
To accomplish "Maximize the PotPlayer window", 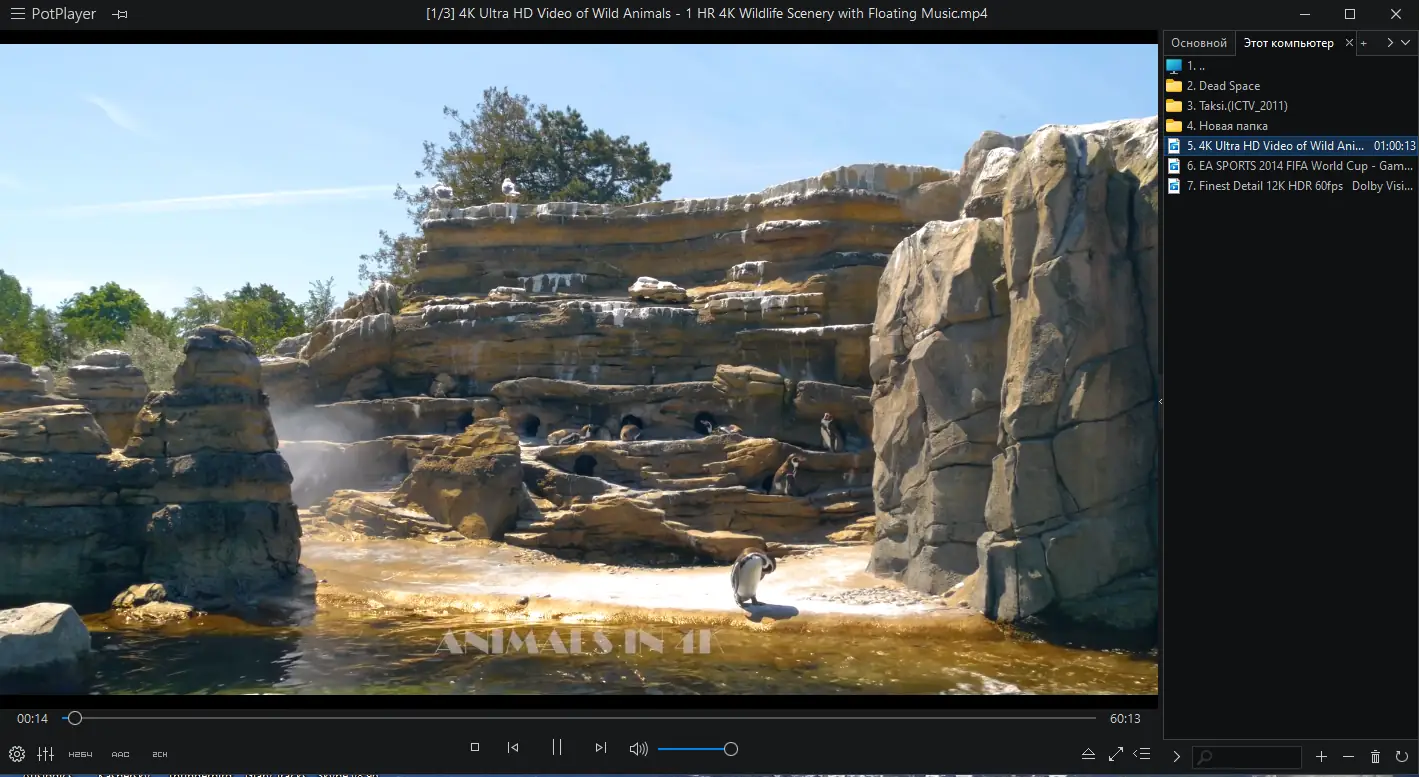I will (x=1350, y=14).
